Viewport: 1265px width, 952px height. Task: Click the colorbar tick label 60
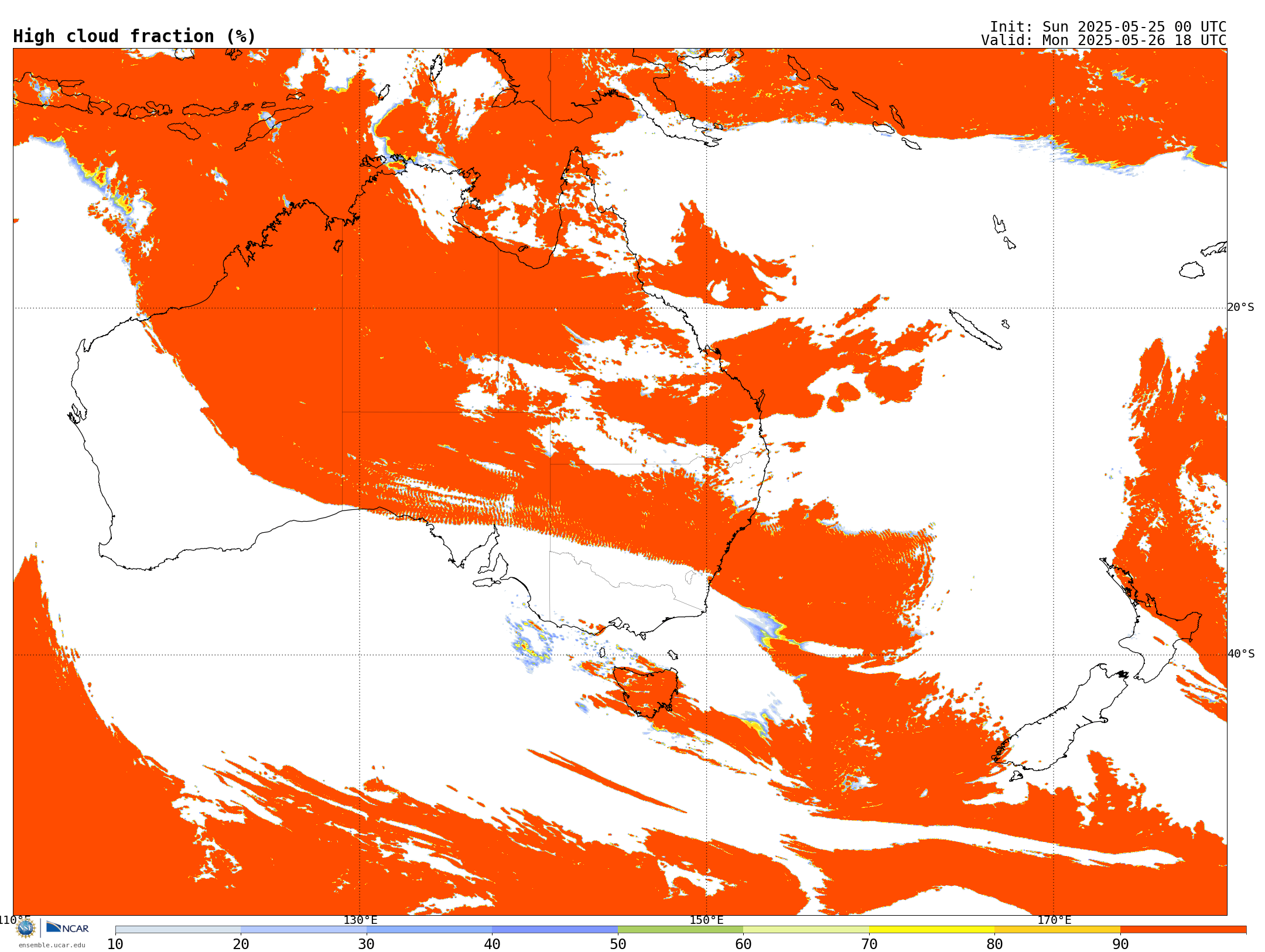pos(743,944)
